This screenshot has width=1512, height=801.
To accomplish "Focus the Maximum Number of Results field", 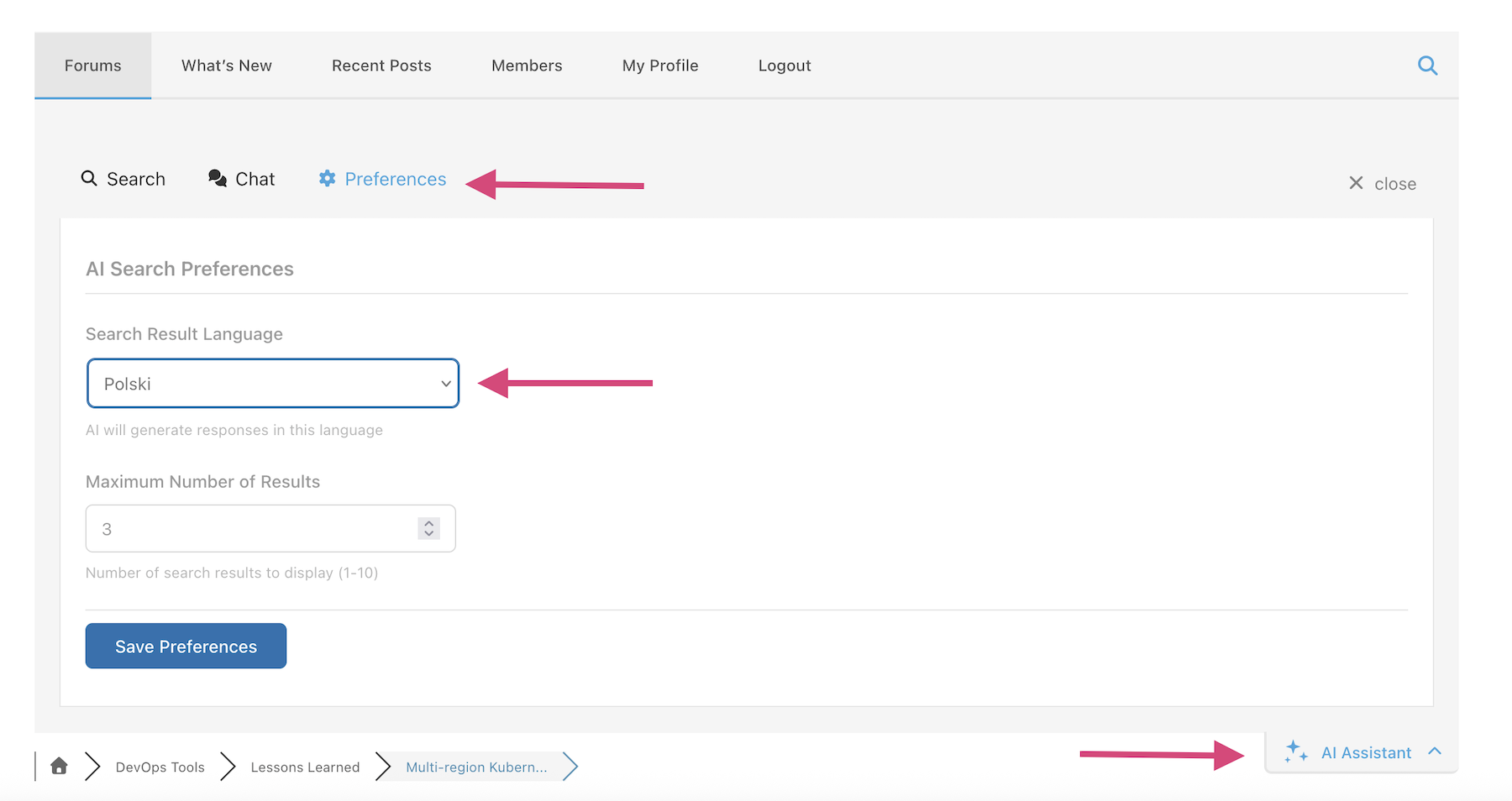I will tap(252, 529).
